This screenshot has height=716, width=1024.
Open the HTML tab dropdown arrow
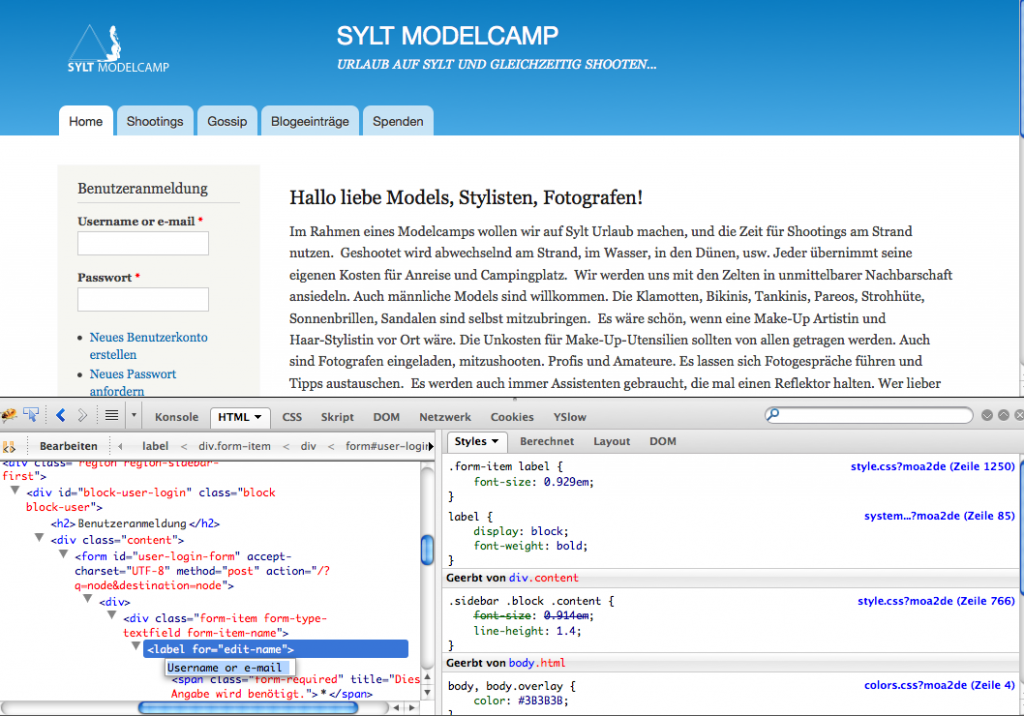pos(258,416)
